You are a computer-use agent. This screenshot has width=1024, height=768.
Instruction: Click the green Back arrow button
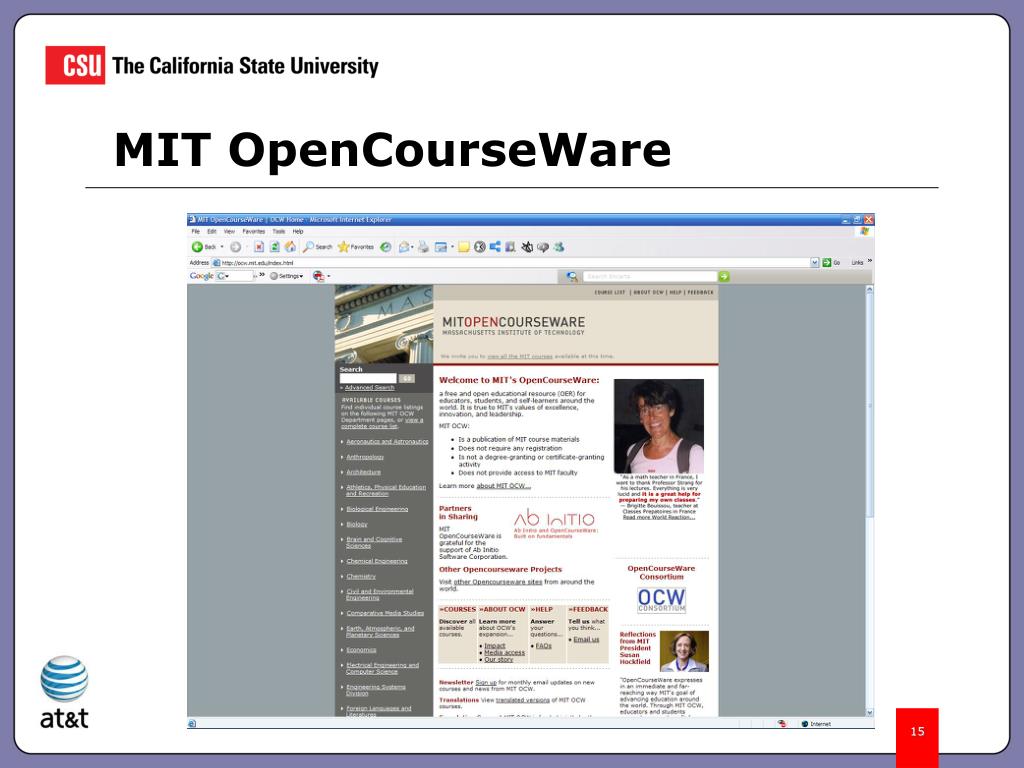(197, 247)
